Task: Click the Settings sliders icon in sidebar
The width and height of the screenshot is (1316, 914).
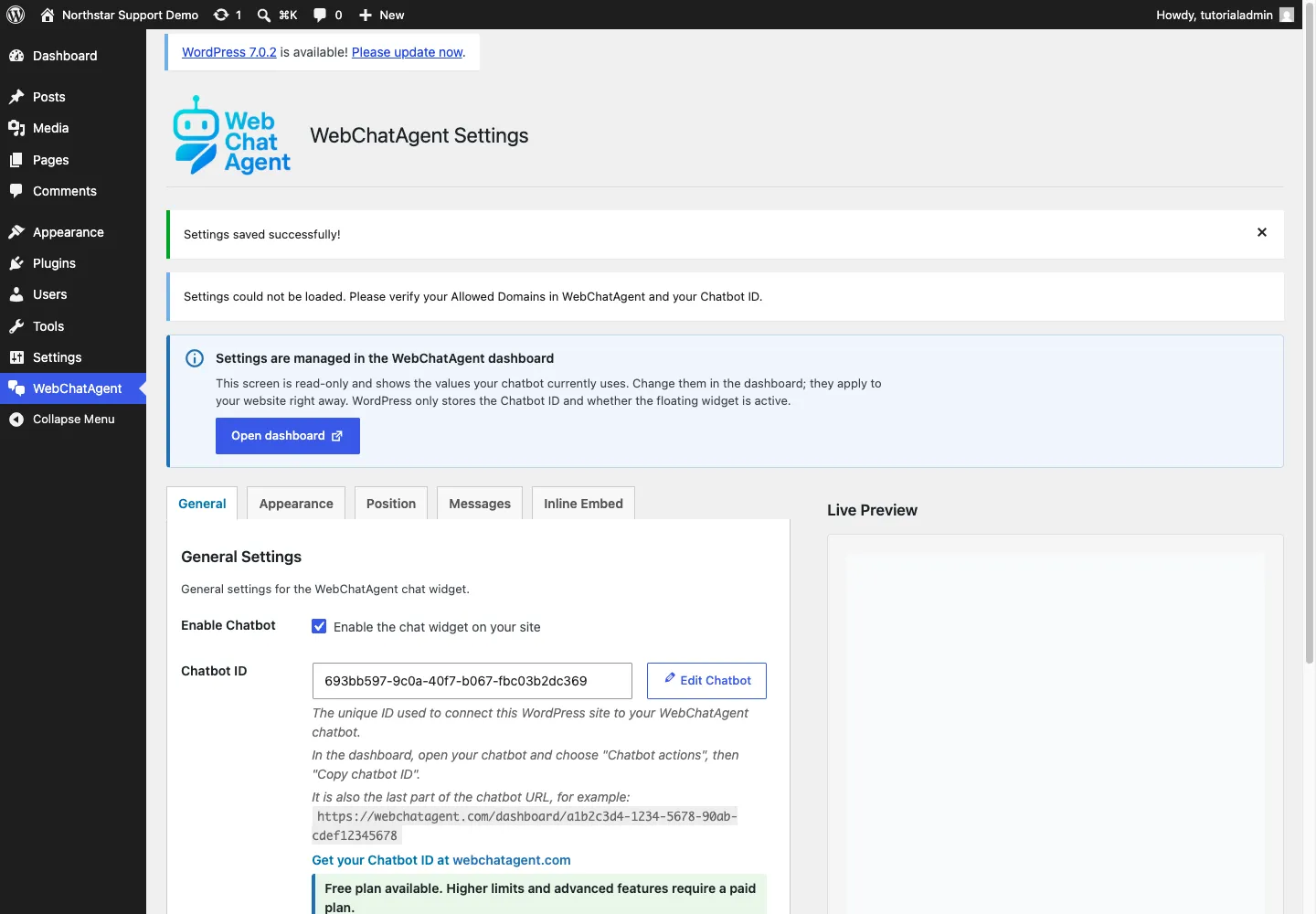Action: pos(16,357)
